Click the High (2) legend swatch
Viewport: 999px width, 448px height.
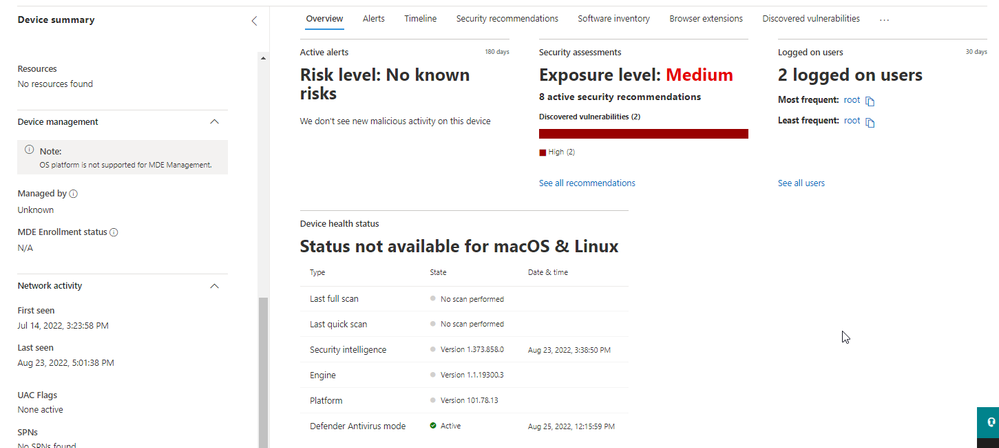point(543,153)
